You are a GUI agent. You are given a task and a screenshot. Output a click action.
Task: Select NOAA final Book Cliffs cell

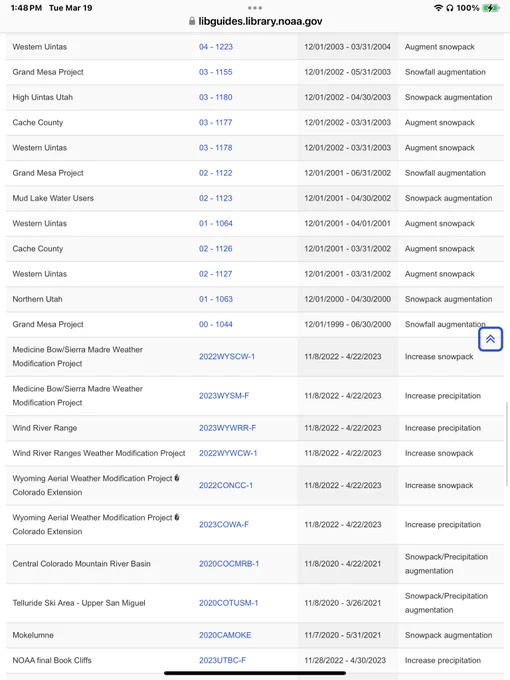tap(52, 660)
